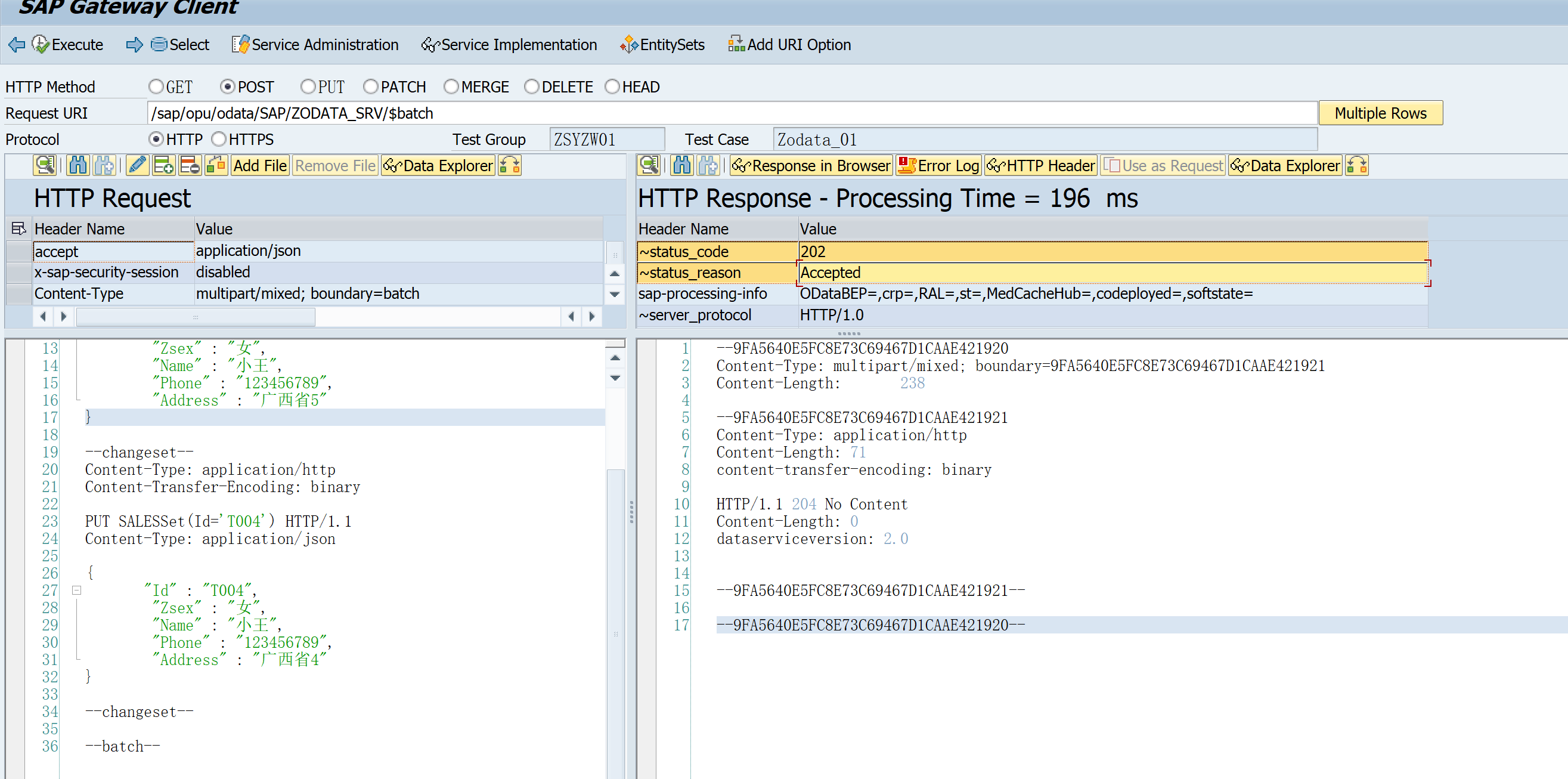This screenshot has width=1568, height=779.
Task: Click down arrow of request header table scrollbar
Action: pos(615,295)
